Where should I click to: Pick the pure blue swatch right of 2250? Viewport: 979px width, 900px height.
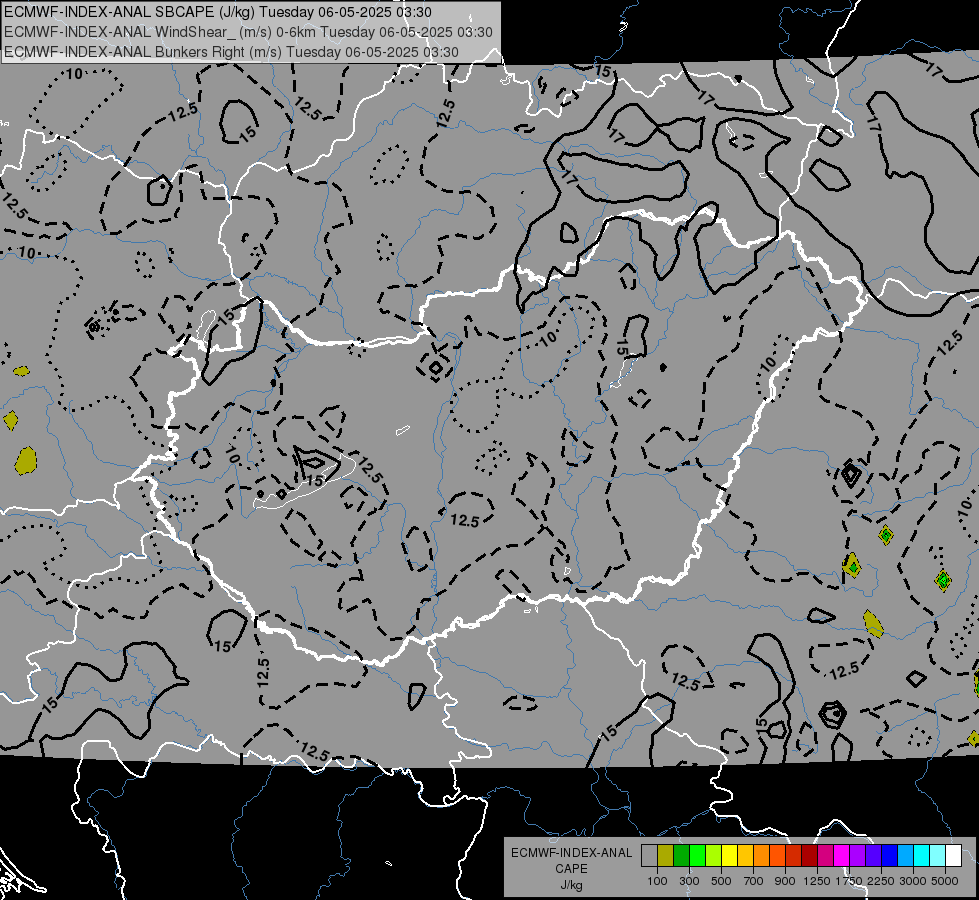(x=890, y=856)
